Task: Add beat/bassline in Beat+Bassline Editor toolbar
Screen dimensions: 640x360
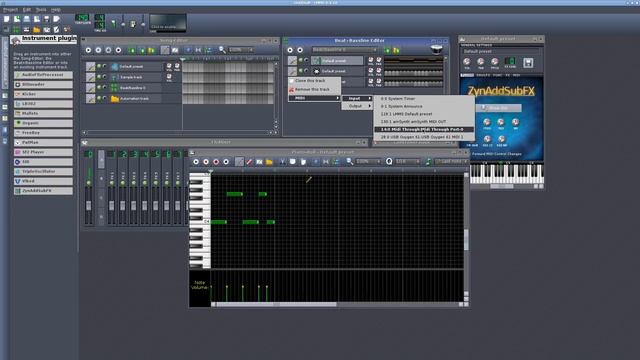Action: click(387, 50)
